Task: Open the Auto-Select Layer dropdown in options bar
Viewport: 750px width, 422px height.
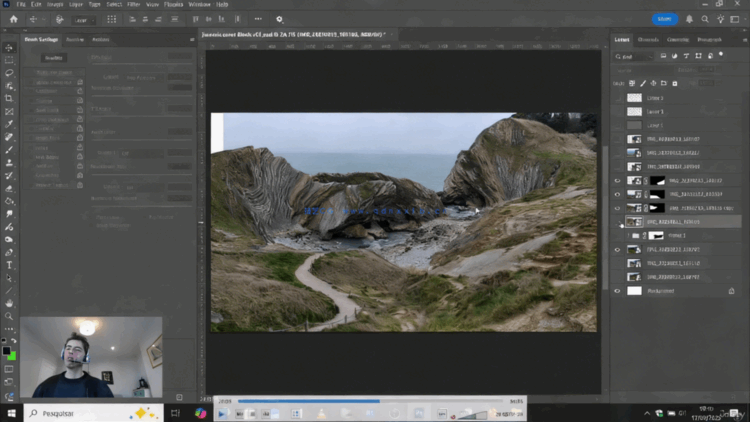Action: [x=84, y=19]
